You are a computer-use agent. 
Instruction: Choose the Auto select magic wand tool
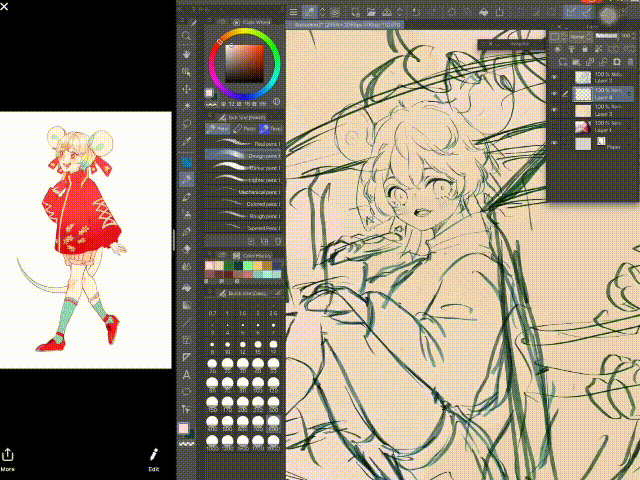coord(187,106)
